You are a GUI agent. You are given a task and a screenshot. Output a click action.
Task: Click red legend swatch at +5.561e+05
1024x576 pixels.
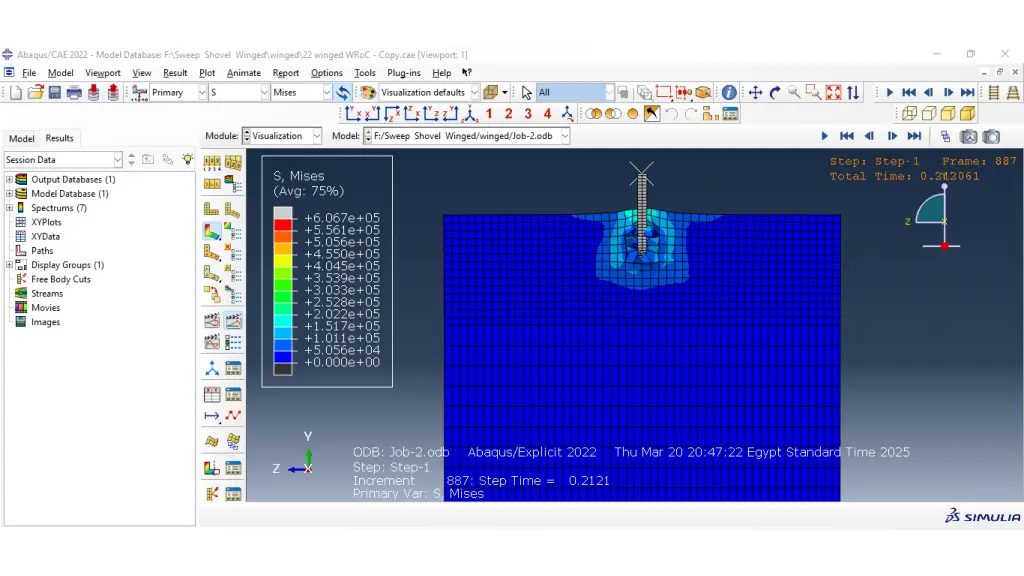coord(283,225)
